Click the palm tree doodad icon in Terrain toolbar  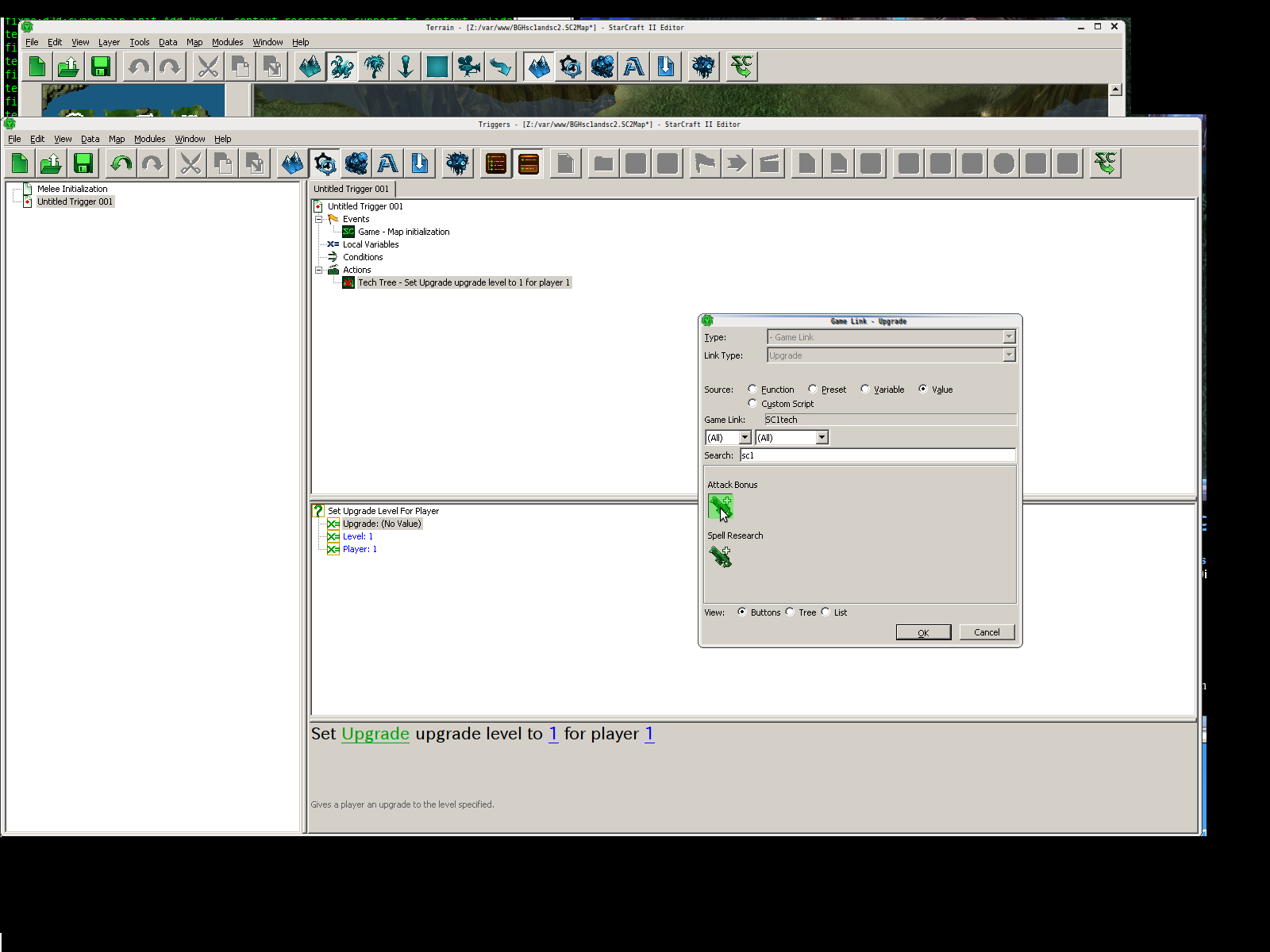(x=374, y=67)
